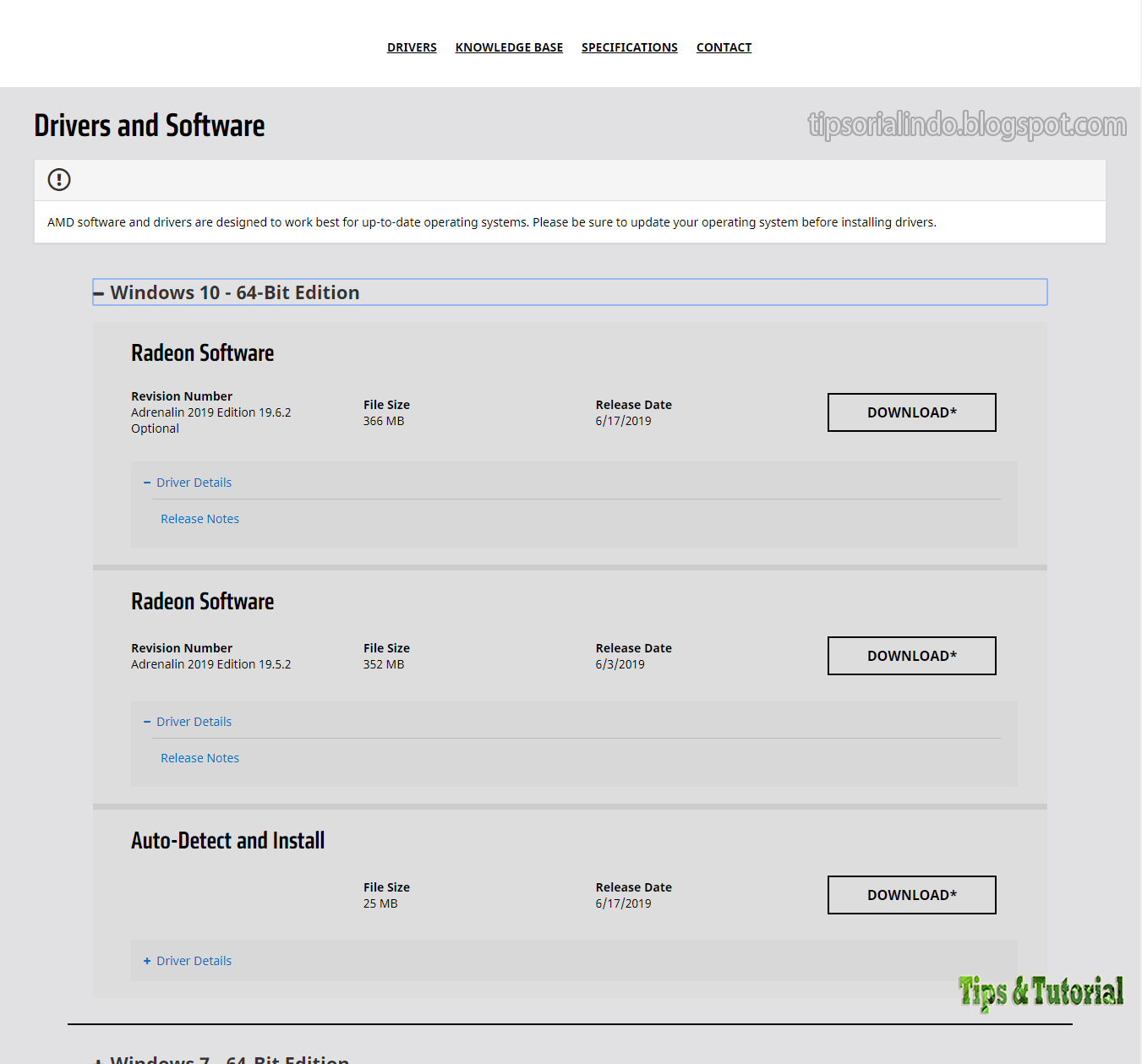Open the Knowledge Base nav item
The image size is (1142, 1064).
[x=509, y=47]
